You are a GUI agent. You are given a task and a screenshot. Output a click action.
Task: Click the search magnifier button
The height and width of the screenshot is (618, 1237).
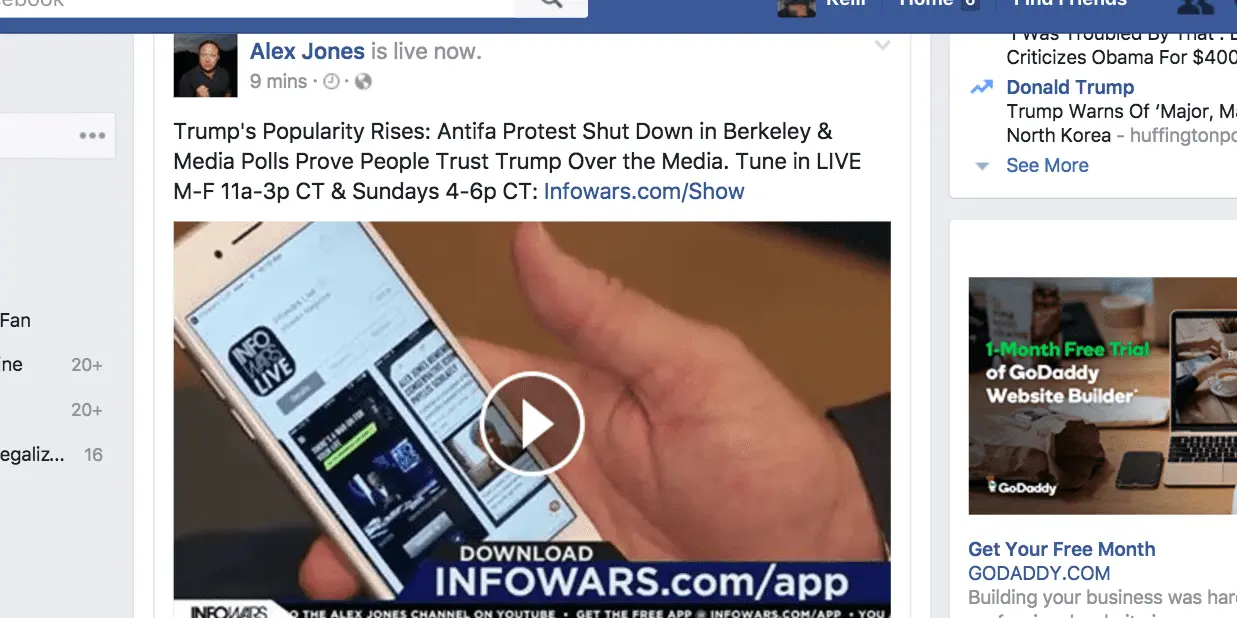point(551,5)
